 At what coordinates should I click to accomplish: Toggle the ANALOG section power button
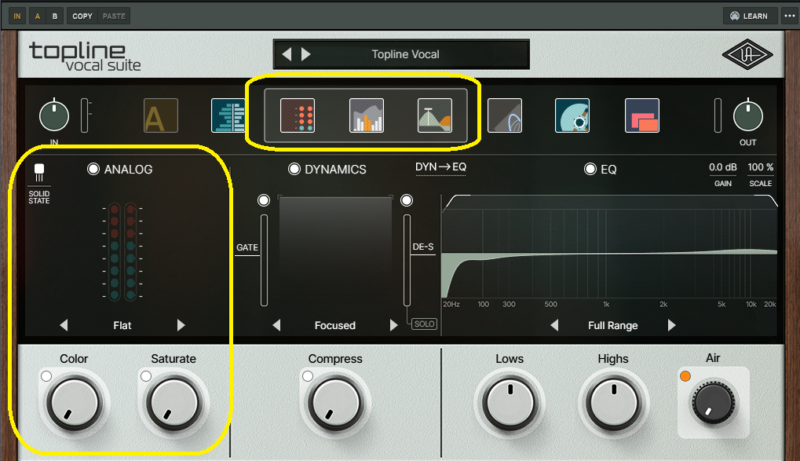tap(93, 169)
